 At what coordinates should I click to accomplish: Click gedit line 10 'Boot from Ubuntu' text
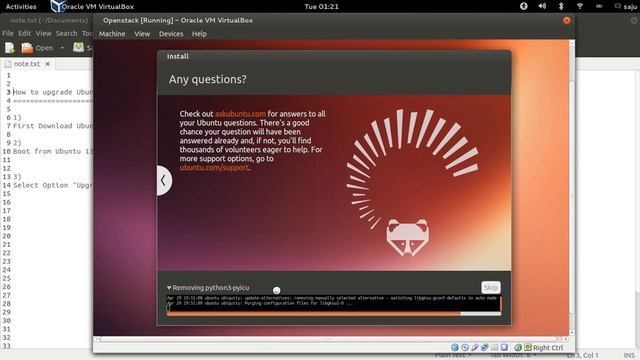click(53, 151)
